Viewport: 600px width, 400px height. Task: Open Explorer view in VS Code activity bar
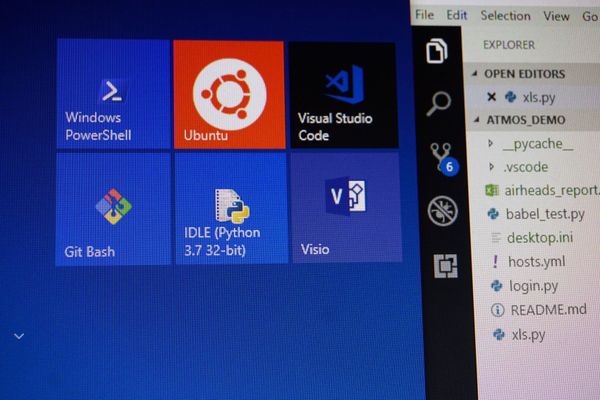pyautogui.click(x=437, y=50)
